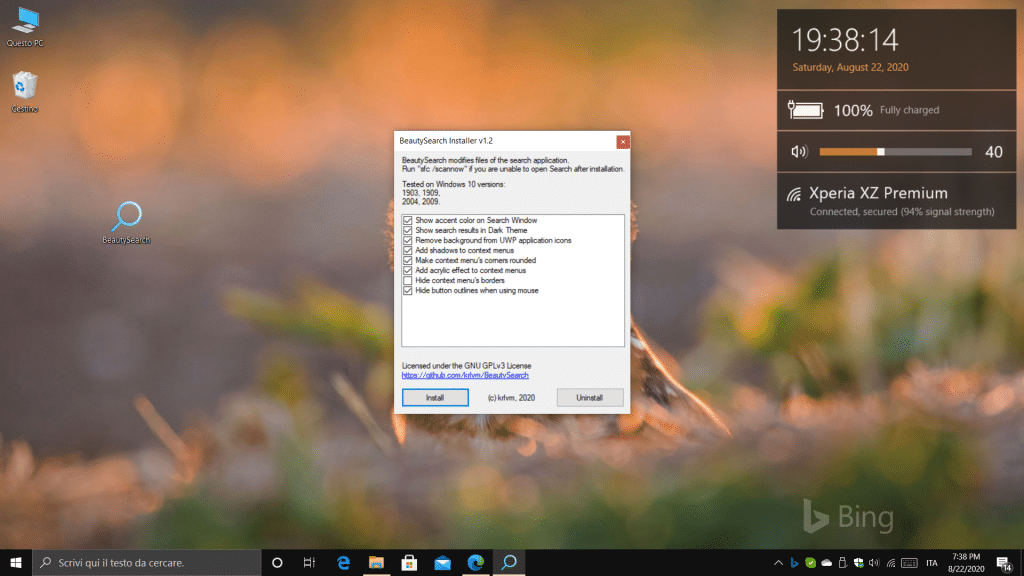Viewport: 1024px width, 576px height.
Task: Open the Windows Start menu
Action: point(16,562)
